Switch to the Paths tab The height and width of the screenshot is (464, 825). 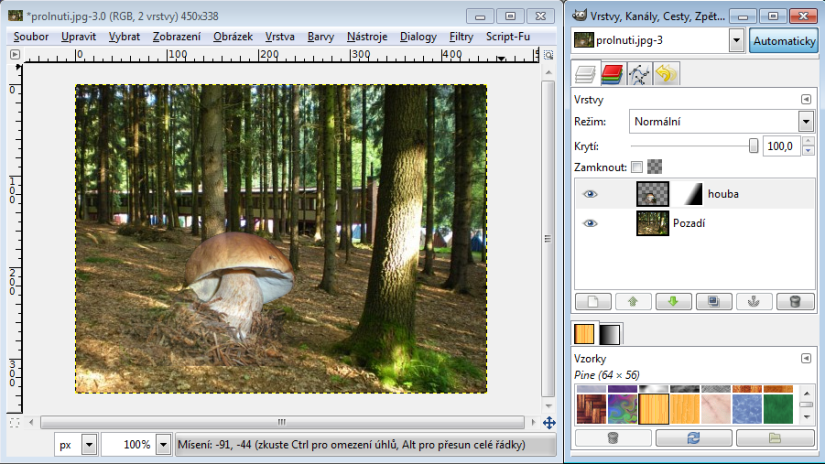click(639, 74)
